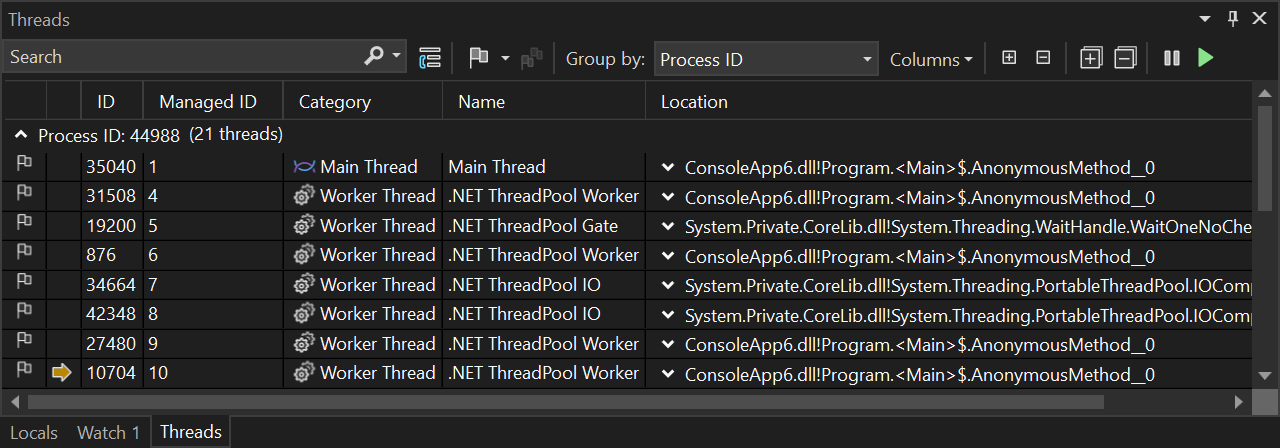1280x448 pixels.
Task: Click in the Search threads field
Action: (x=180, y=57)
